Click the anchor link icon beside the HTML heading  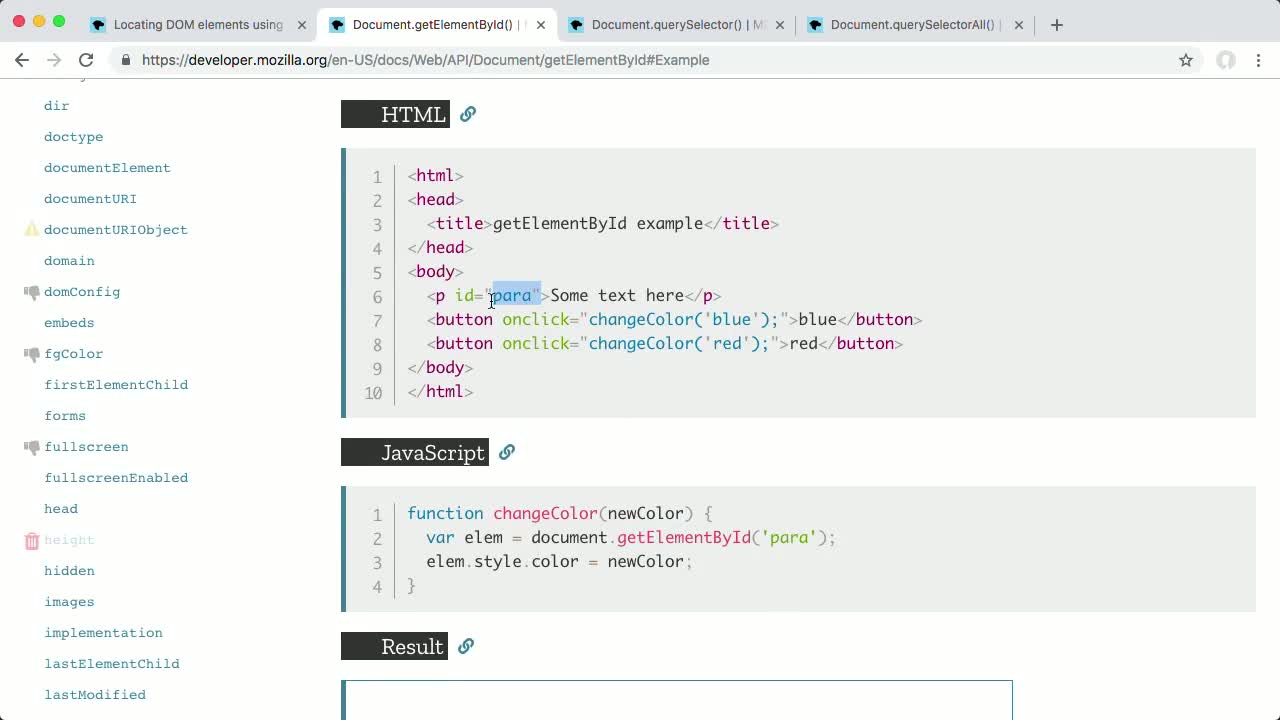point(467,114)
